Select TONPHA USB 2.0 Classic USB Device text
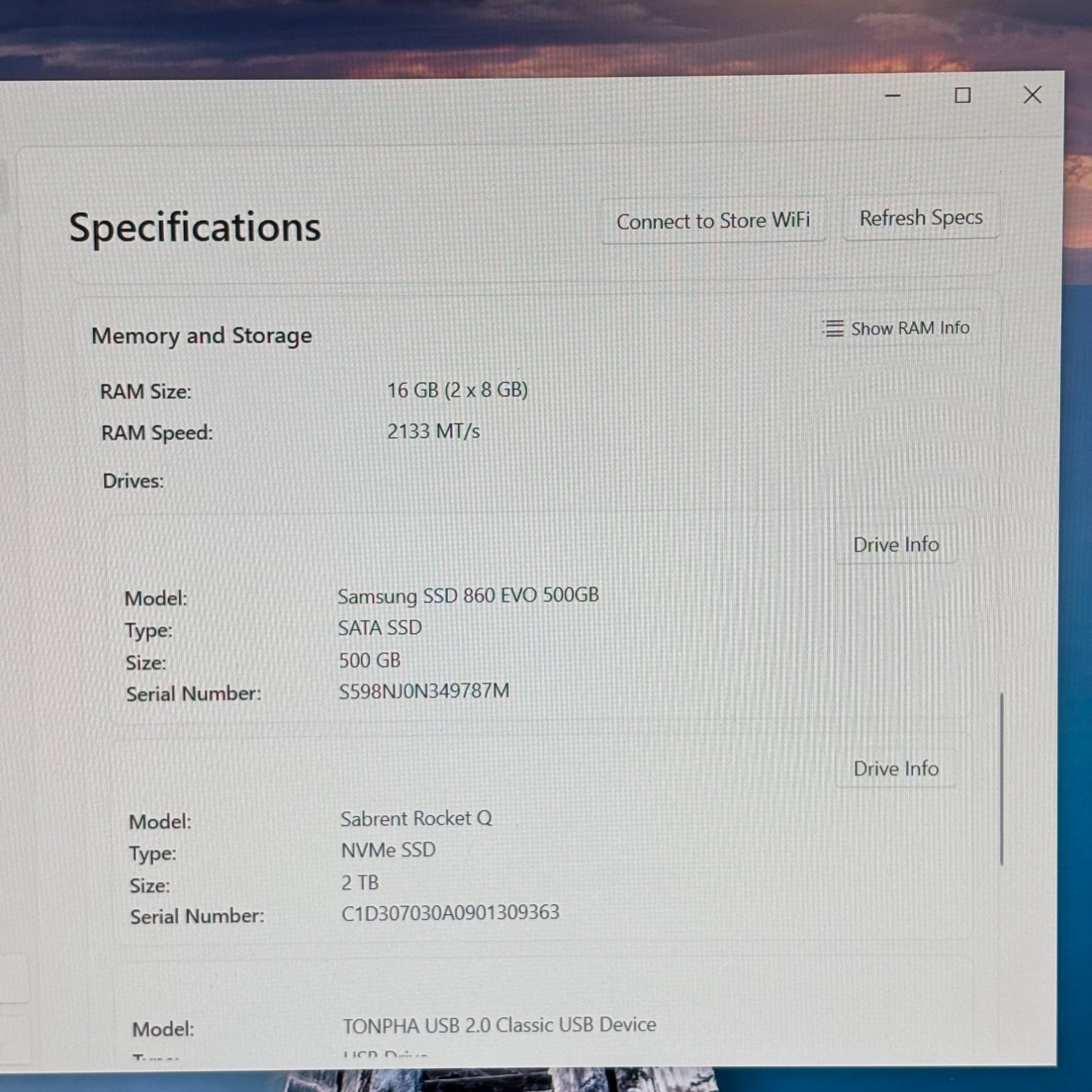Viewport: 1092px width, 1092px height. click(x=499, y=1025)
